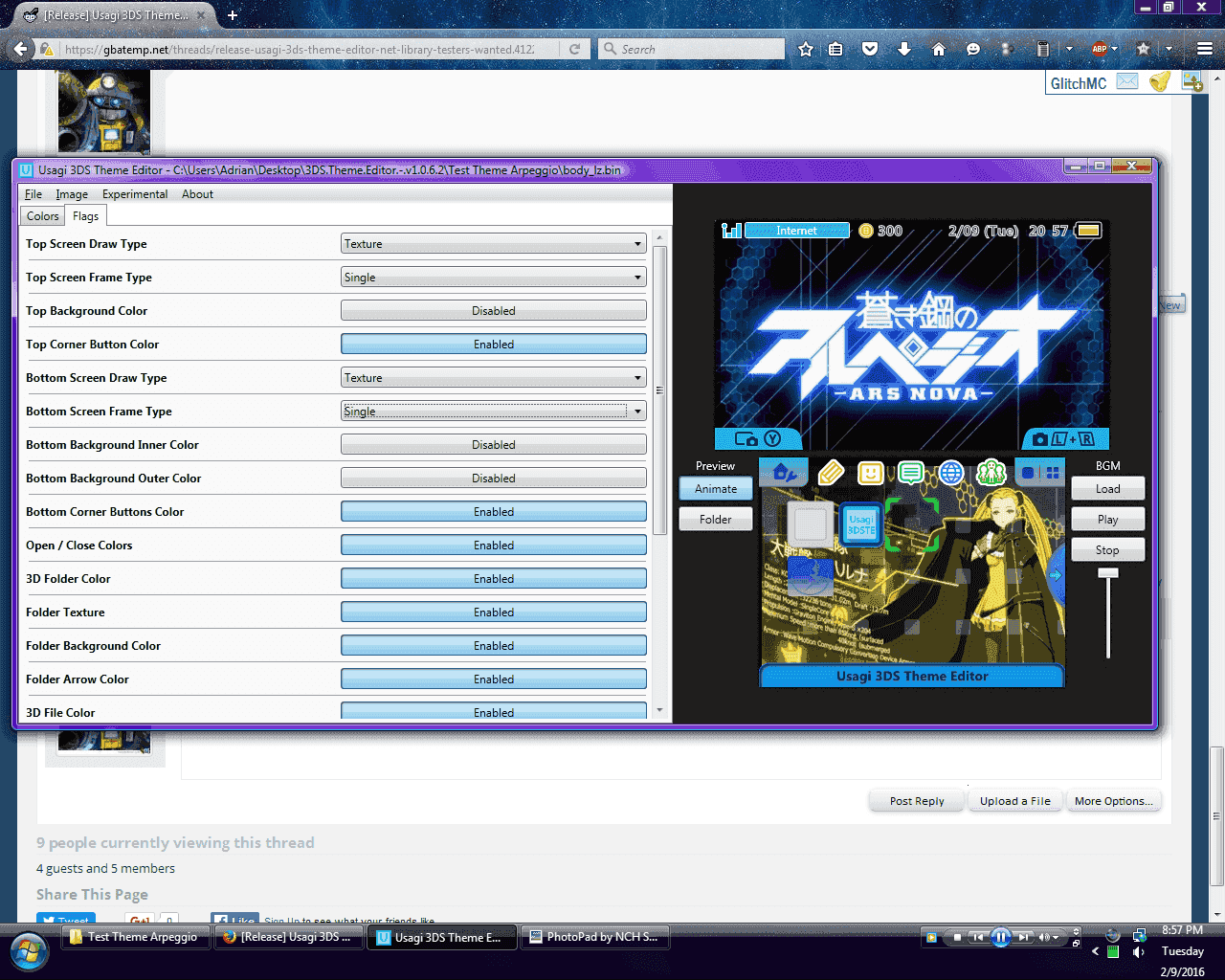
Task: Open GlitchMC alerts bell icon
Action: [x=1160, y=82]
